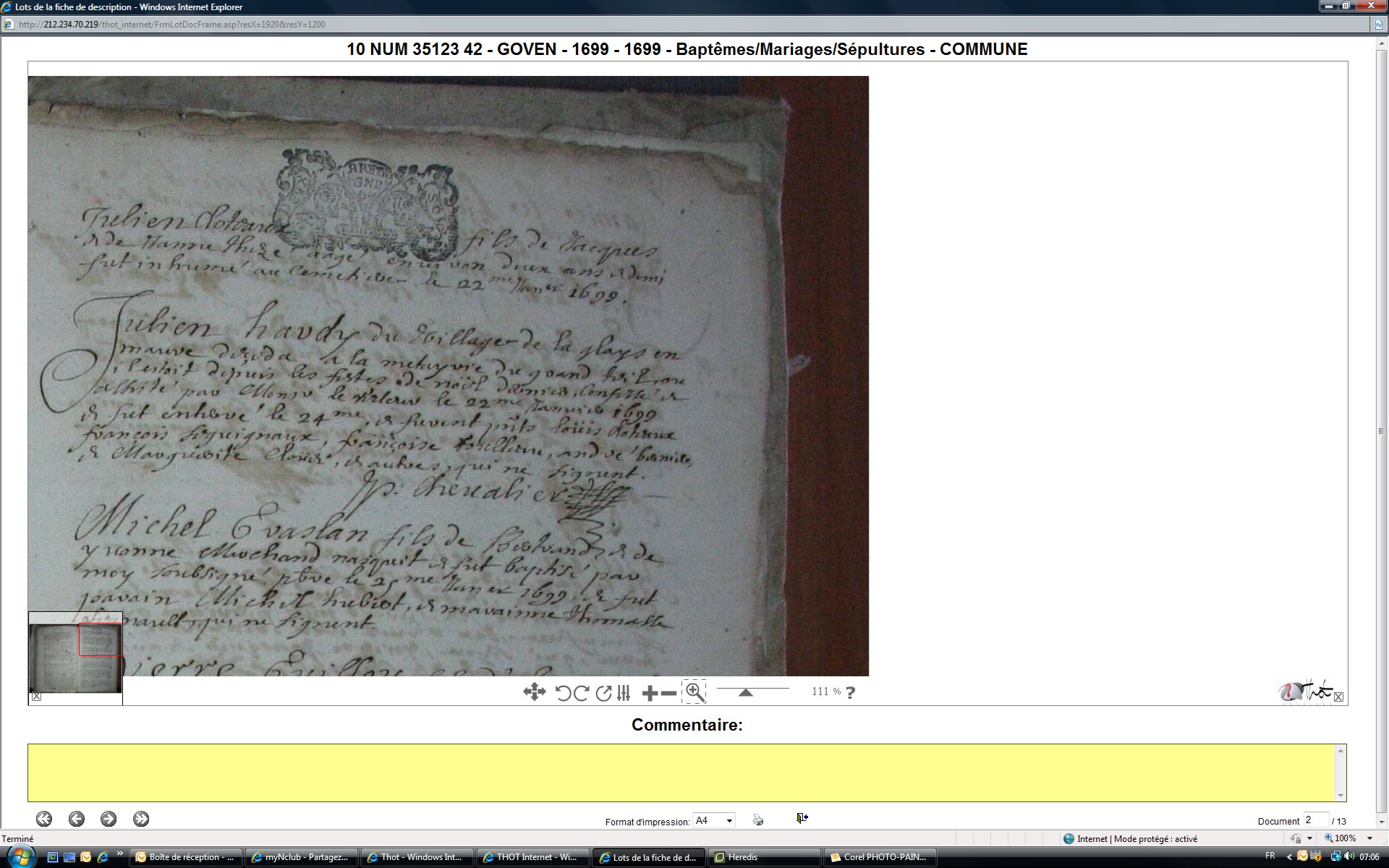Zoom in using the plus icon
Image resolution: width=1389 pixels, height=868 pixels.
(x=650, y=693)
